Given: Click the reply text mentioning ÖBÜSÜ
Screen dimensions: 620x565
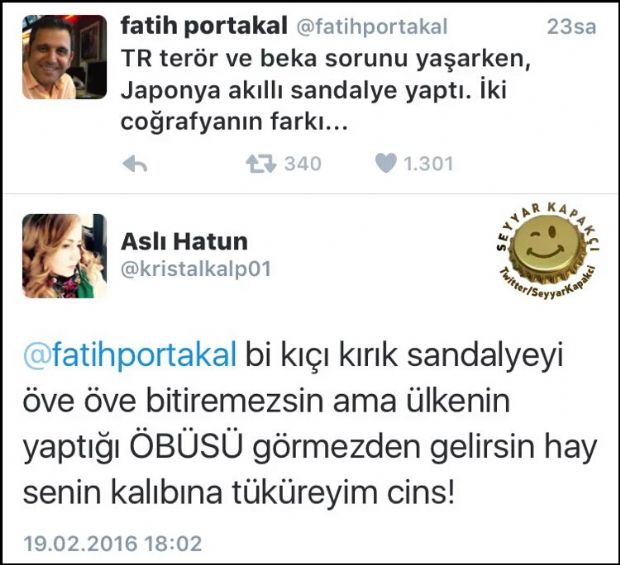Looking at the screenshot, I should click(310, 423).
